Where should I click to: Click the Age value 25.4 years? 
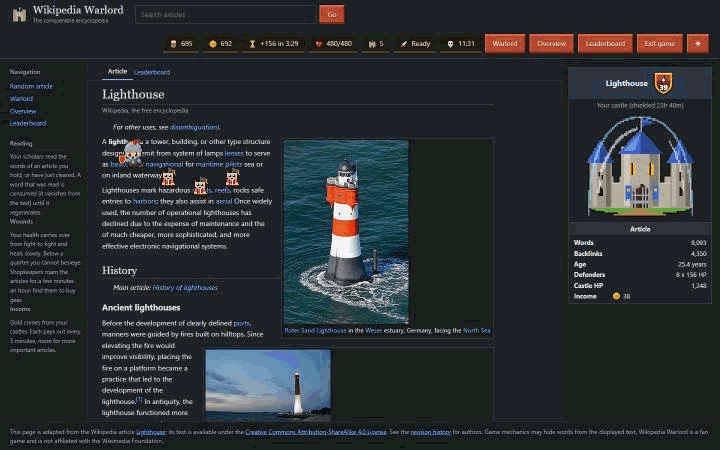click(x=692, y=264)
